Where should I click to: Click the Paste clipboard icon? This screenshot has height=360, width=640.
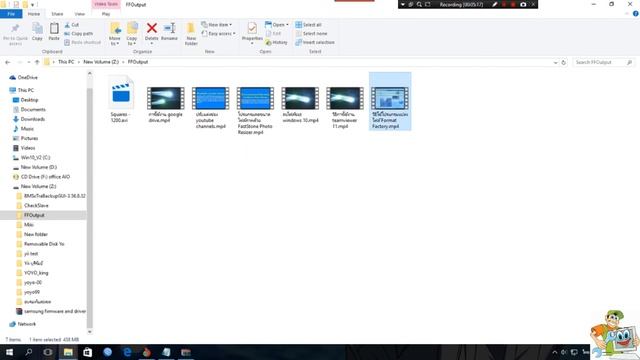(x=54, y=31)
